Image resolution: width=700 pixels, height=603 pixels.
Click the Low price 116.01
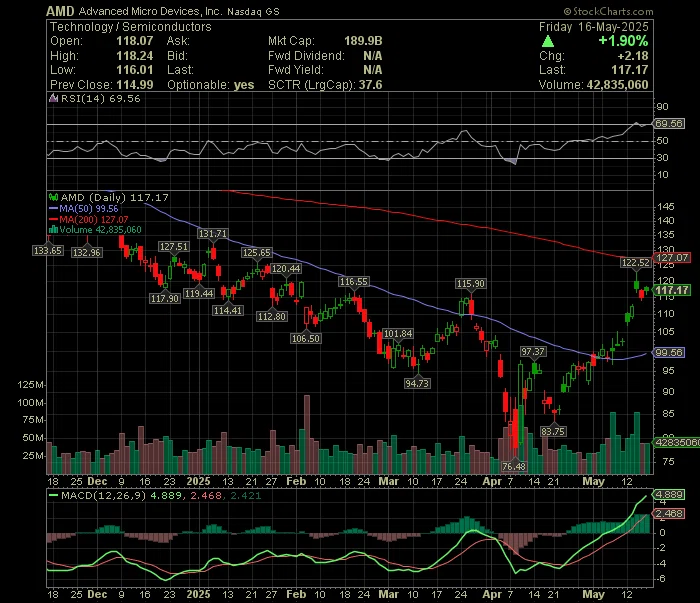(x=134, y=70)
